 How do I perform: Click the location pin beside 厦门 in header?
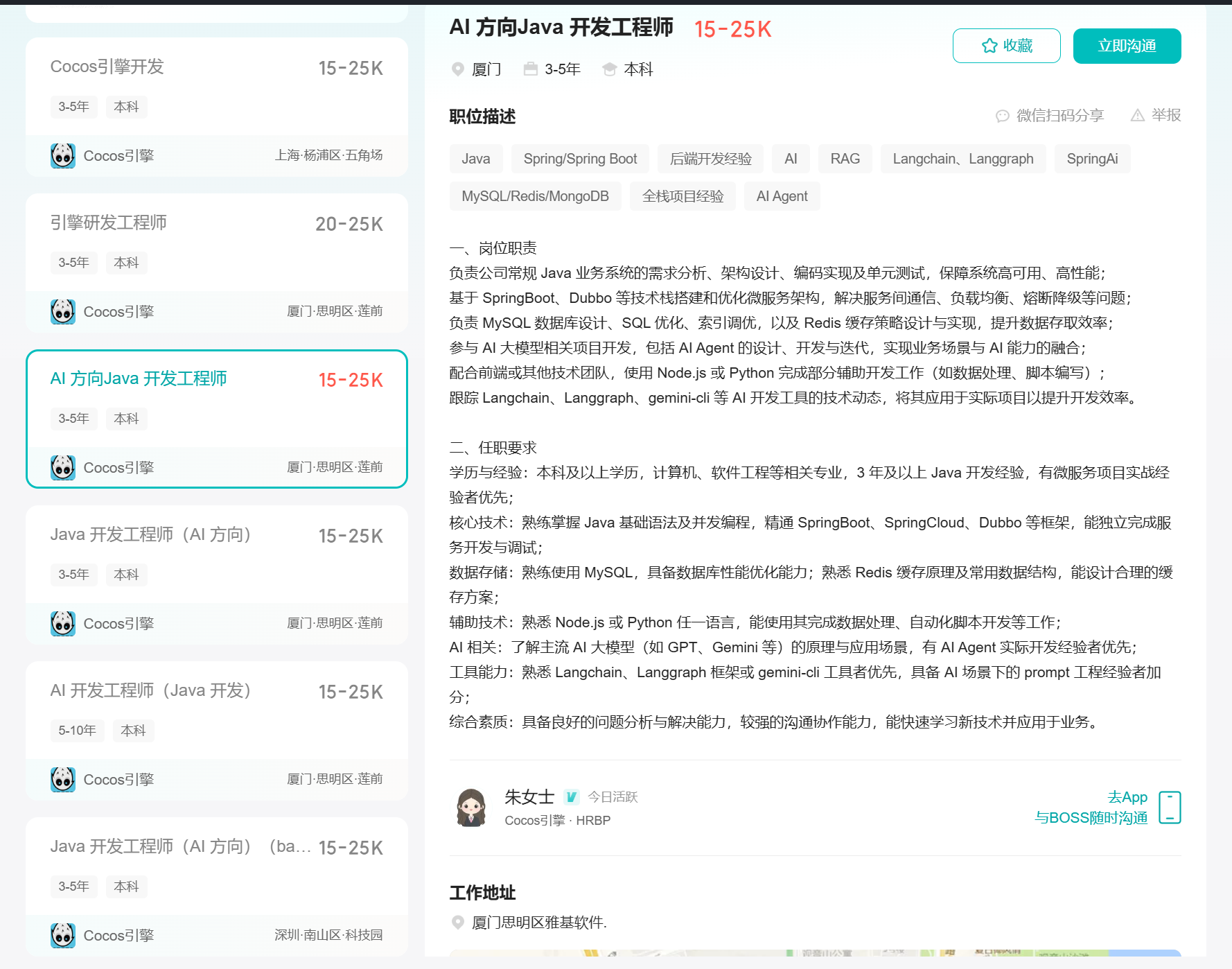457,69
